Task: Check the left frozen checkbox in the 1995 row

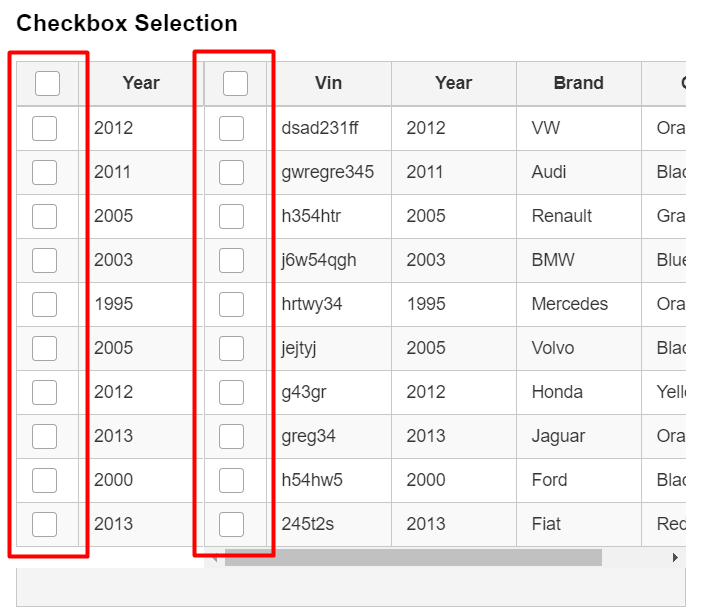Action: [x=44, y=304]
